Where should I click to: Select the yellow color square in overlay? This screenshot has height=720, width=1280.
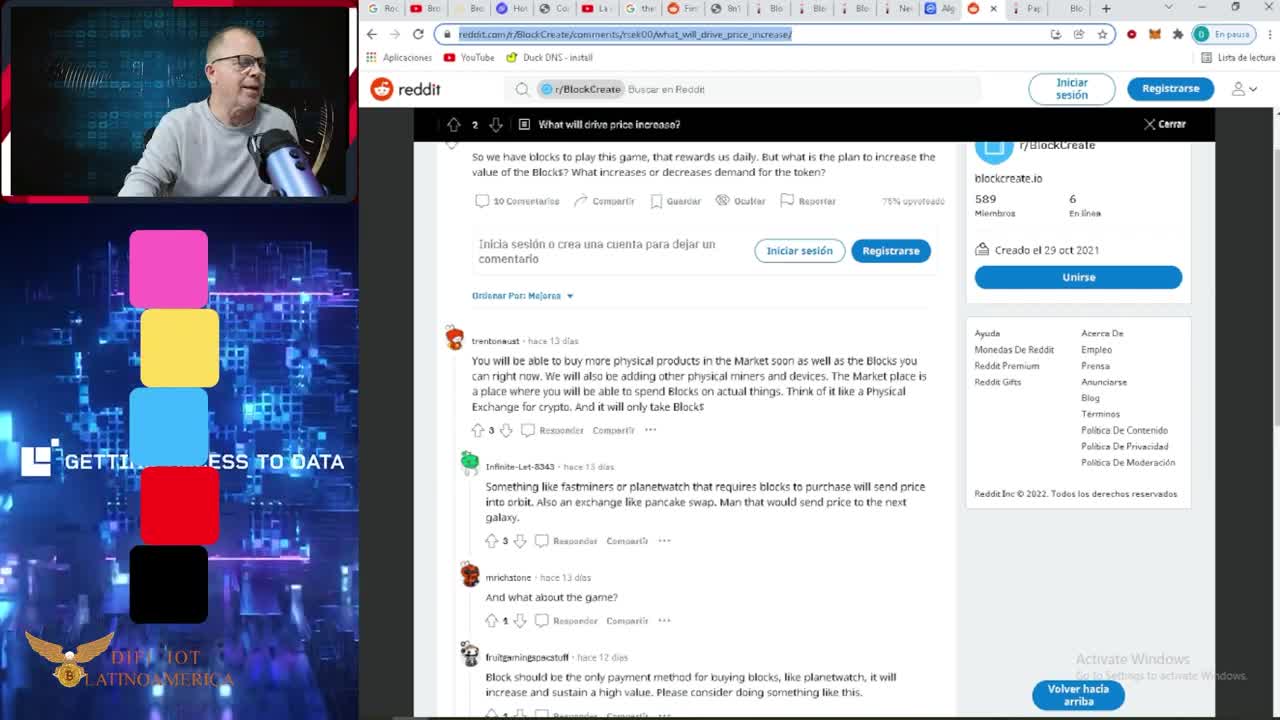click(x=179, y=348)
